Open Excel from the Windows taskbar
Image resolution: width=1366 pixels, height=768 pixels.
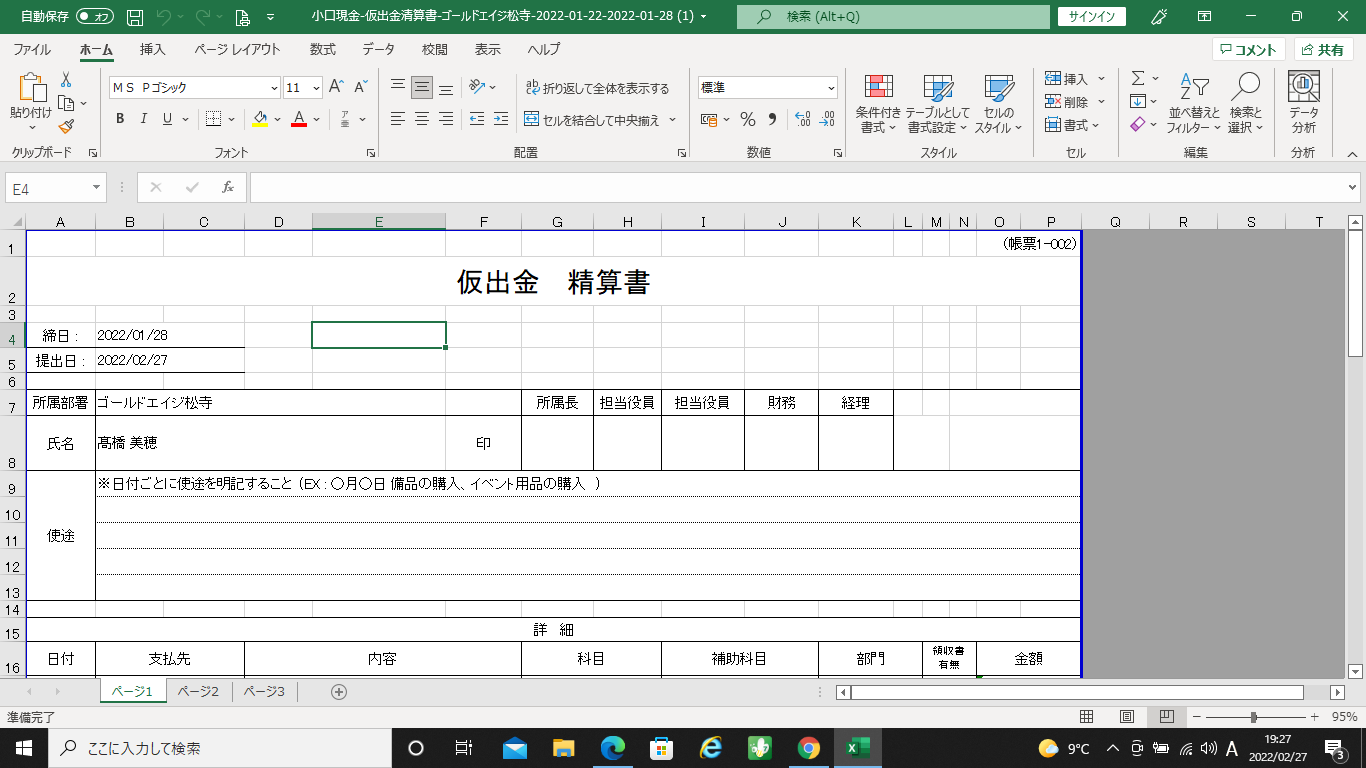point(857,748)
